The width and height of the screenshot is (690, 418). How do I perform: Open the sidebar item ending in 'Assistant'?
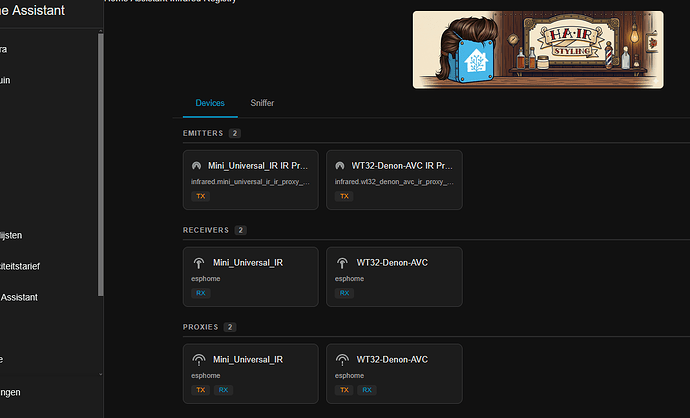pyautogui.click(x=19, y=297)
